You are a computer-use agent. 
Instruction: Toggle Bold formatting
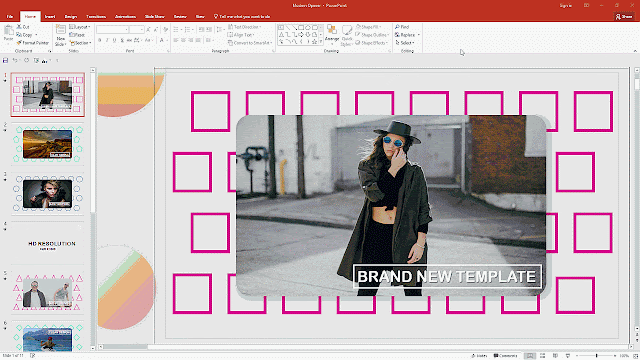coord(100,40)
